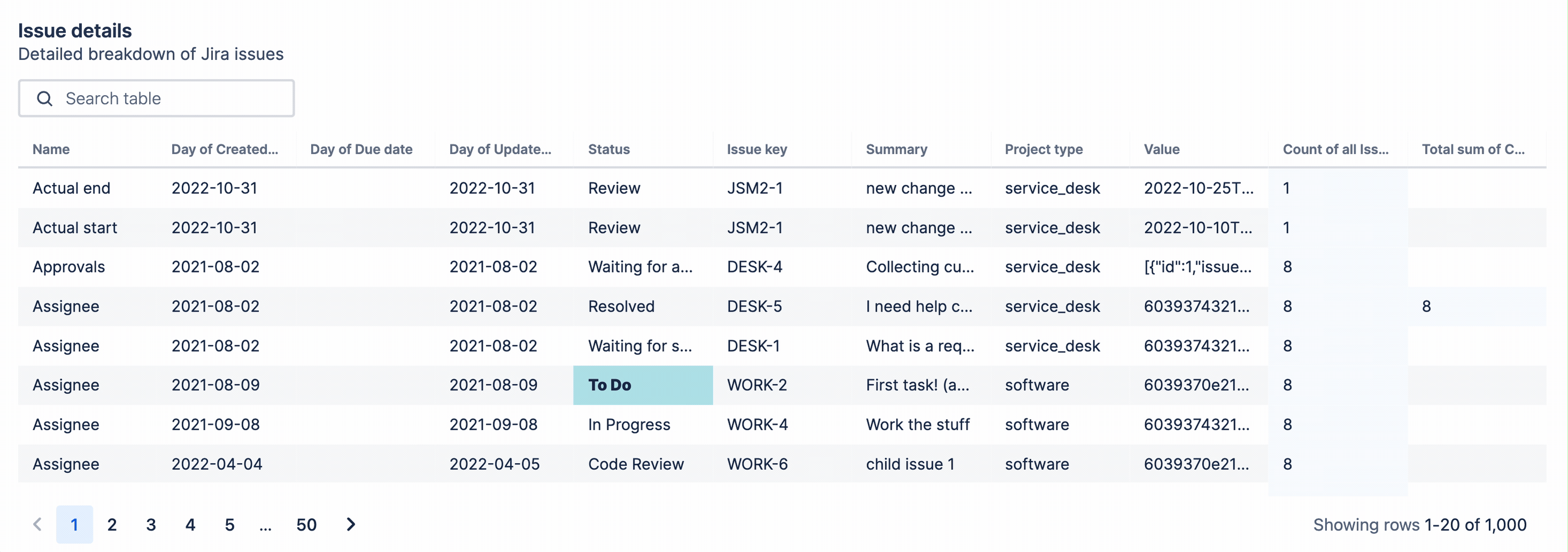
Task: Sort by Day of Due date header
Action: click(361, 149)
